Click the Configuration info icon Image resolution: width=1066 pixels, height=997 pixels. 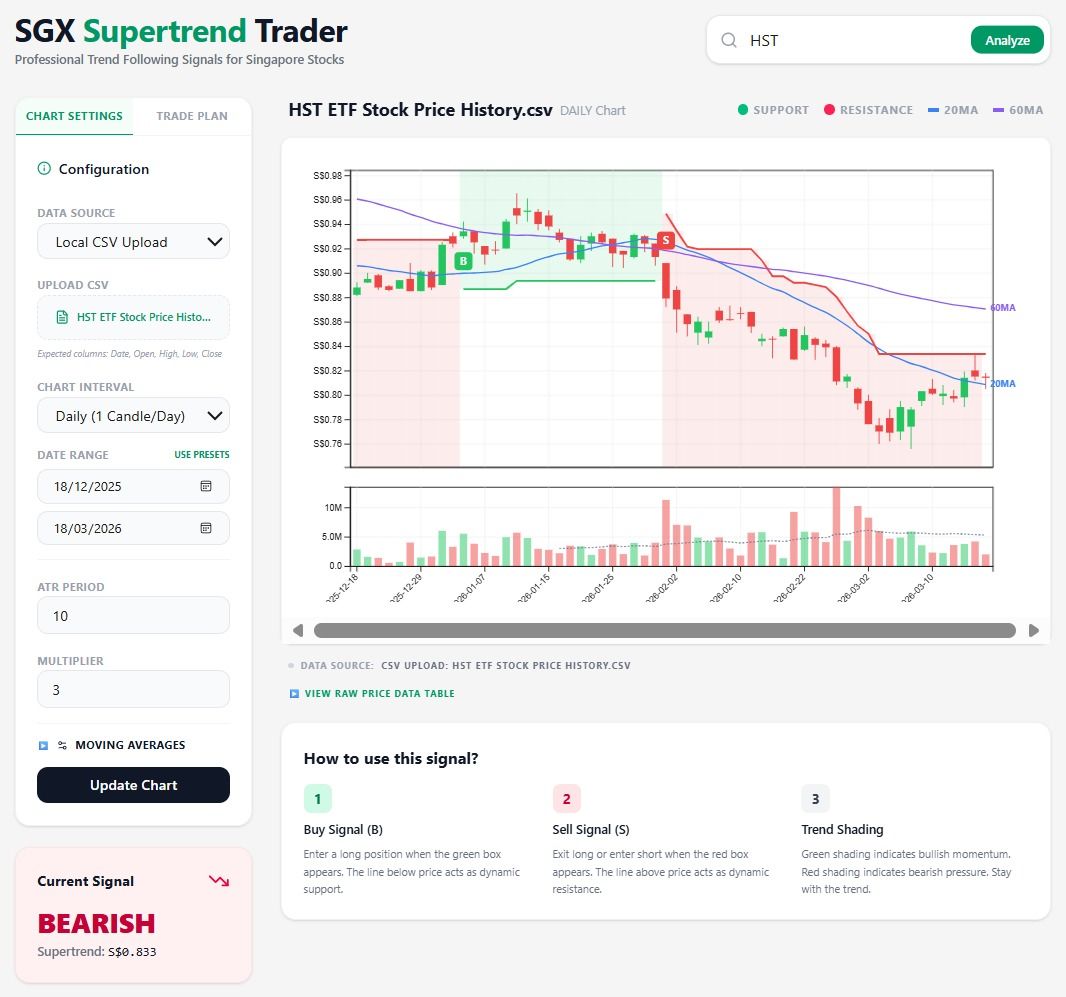[44, 169]
